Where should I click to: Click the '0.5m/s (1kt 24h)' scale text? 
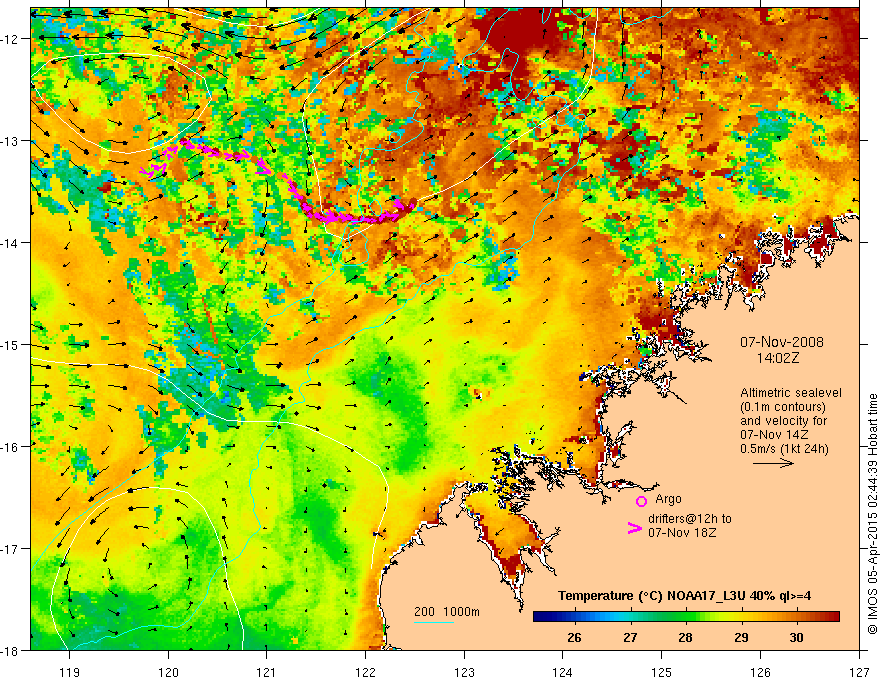coord(784,449)
